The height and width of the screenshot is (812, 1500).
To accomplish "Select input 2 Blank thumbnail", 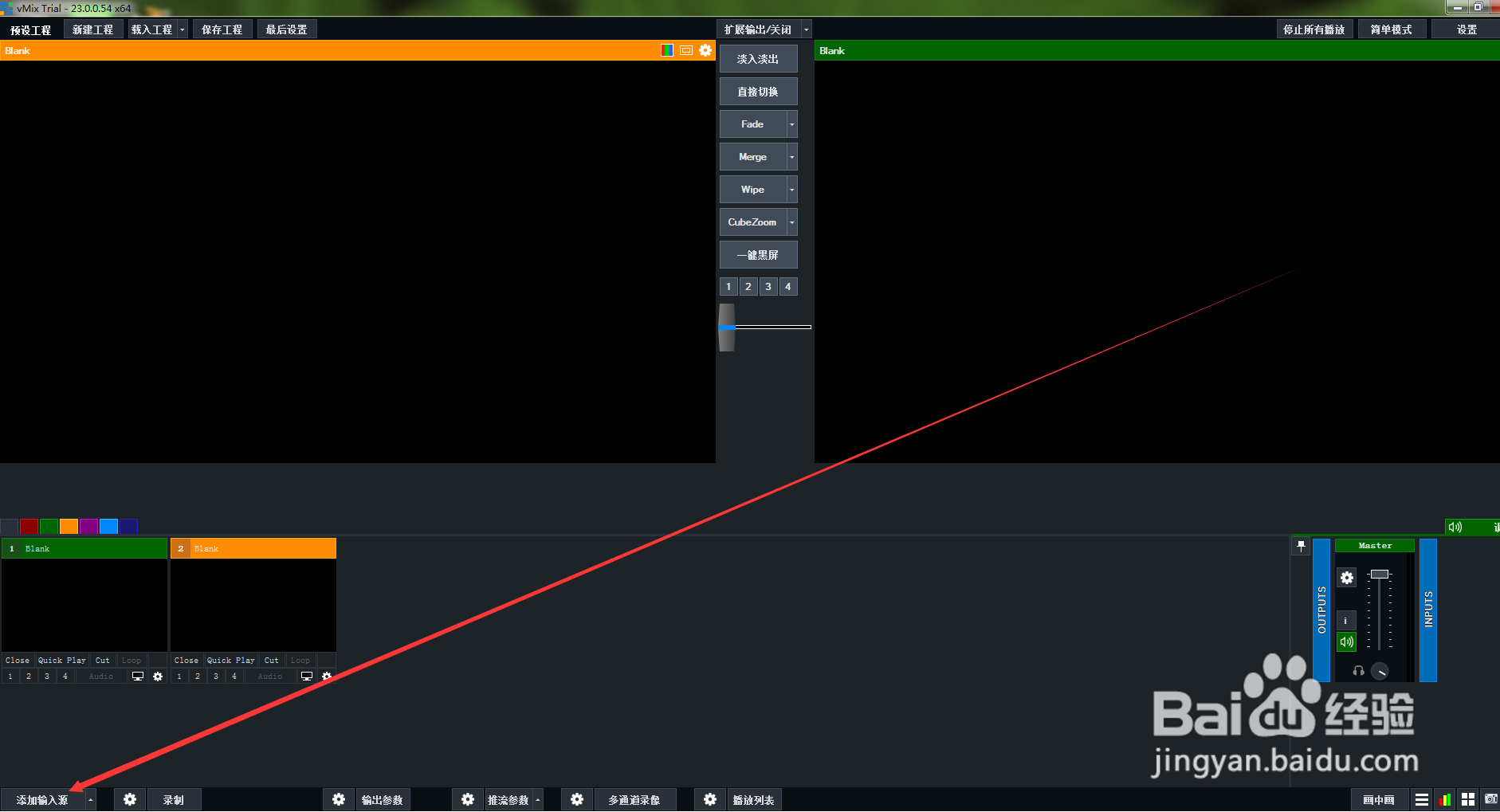I will click(x=253, y=604).
